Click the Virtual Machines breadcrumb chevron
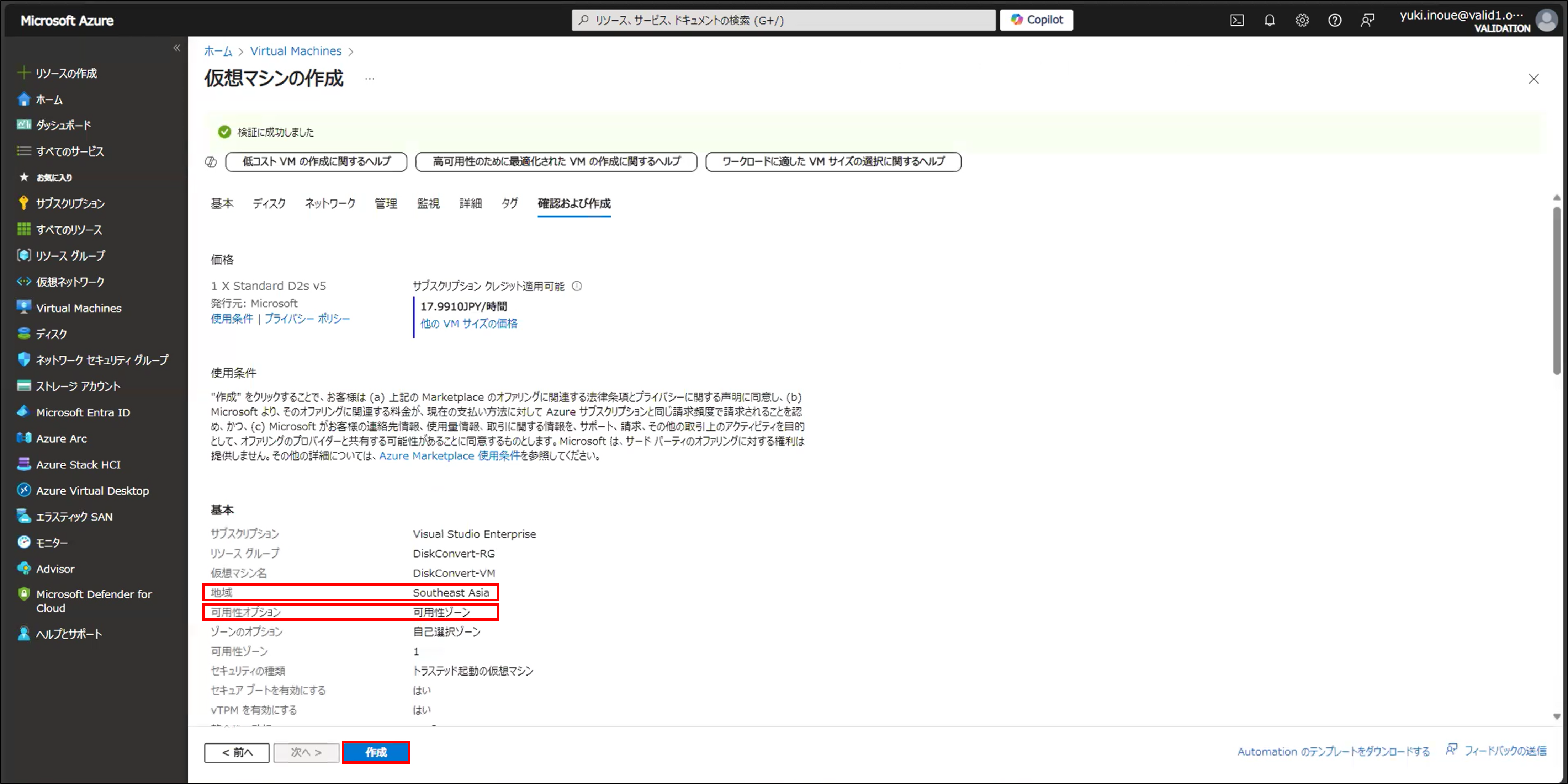The width and height of the screenshot is (1568, 784). tap(351, 52)
